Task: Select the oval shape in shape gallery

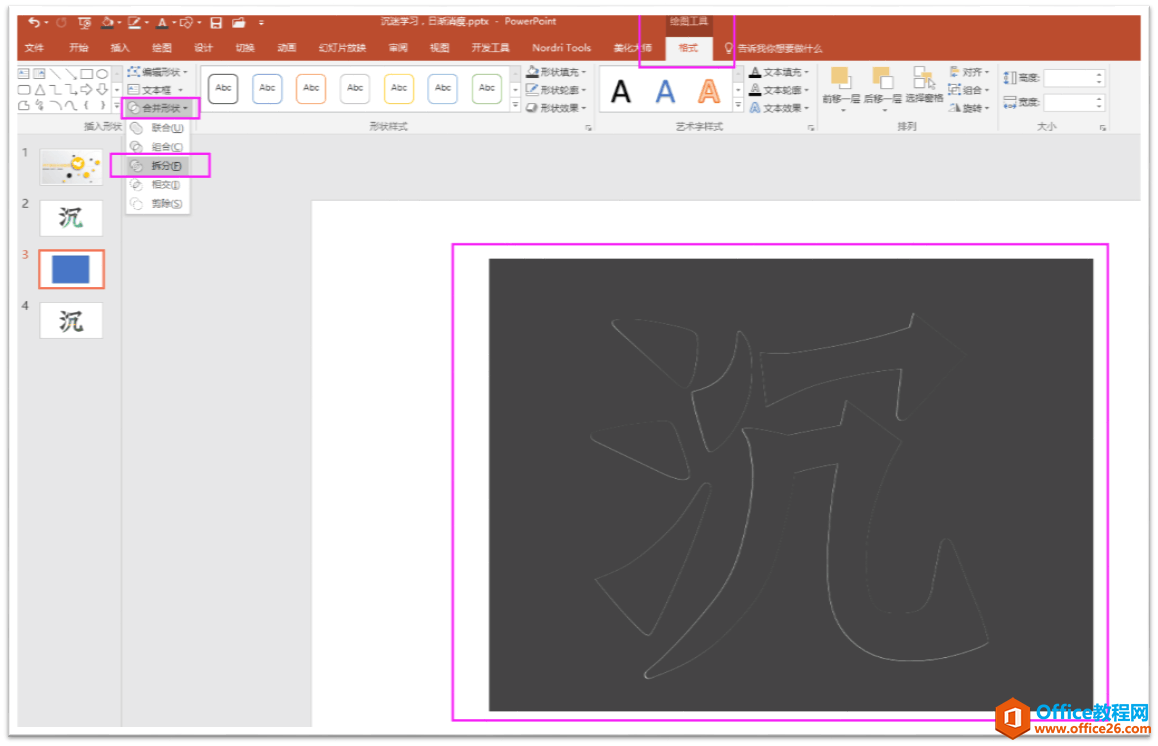Action: point(102,74)
